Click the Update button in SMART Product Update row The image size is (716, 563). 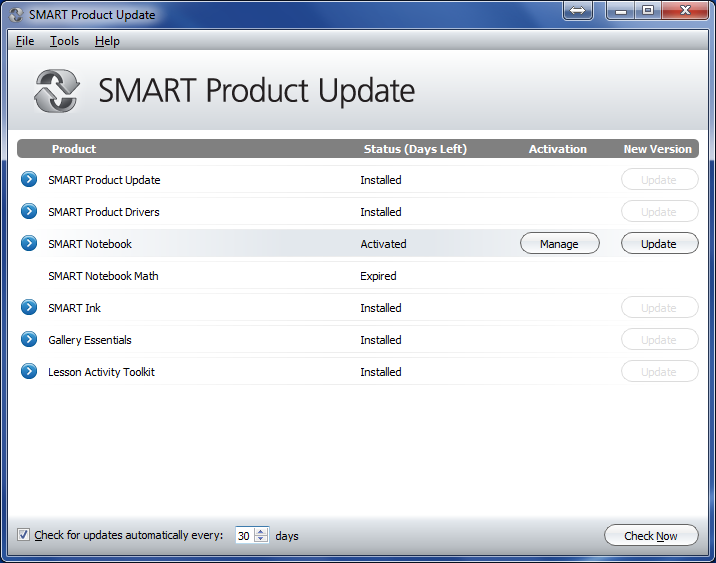(659, 179)
